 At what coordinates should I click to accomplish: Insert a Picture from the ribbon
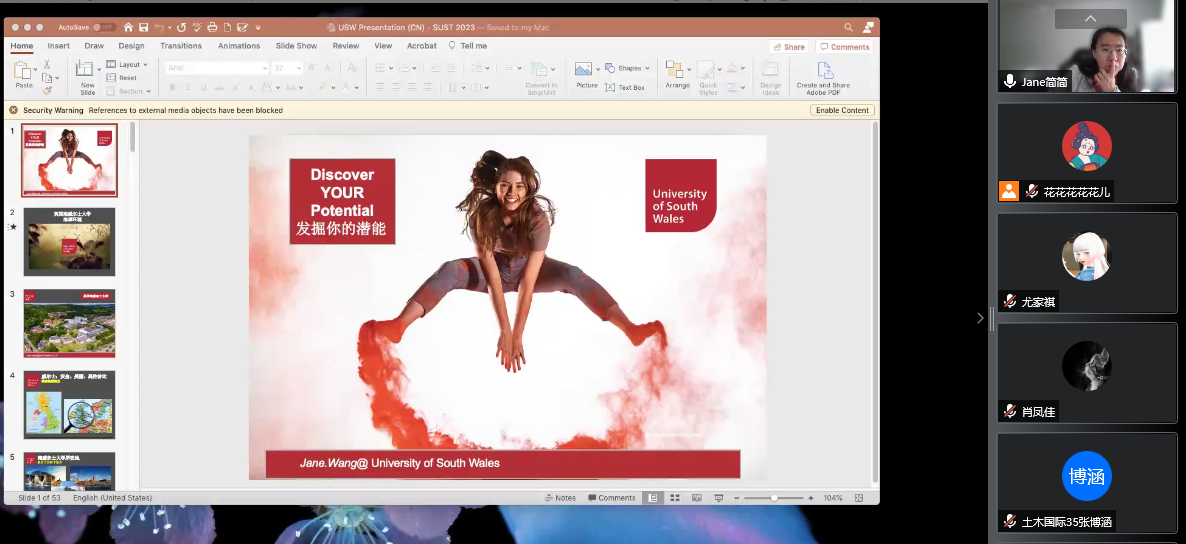[x=587, y=76]
